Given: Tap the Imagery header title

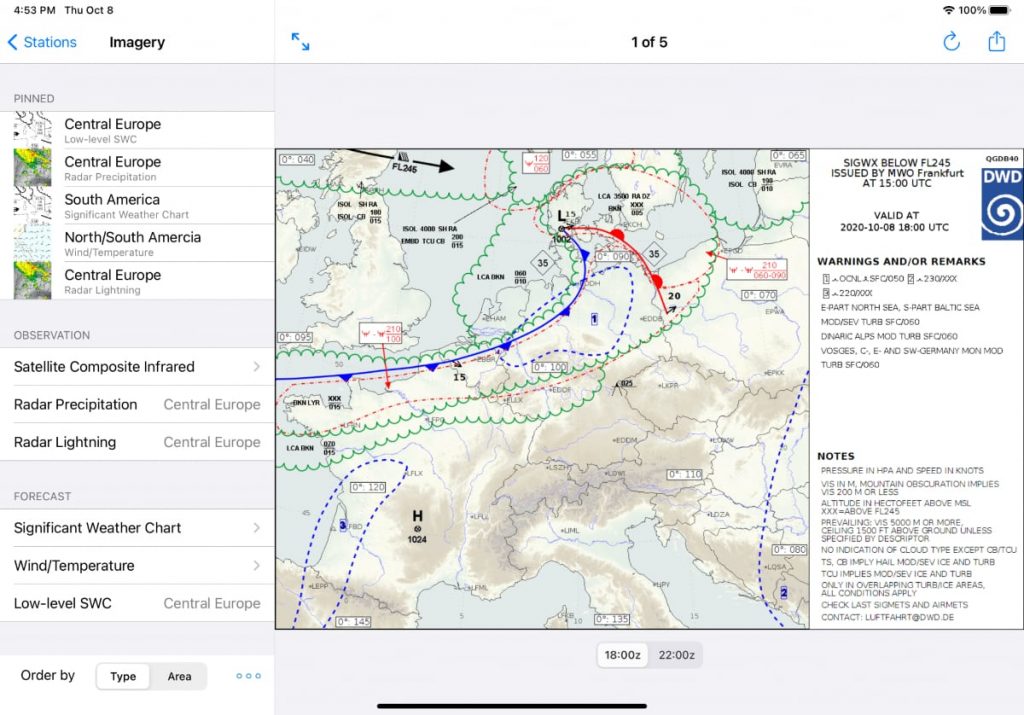Looking at the screenshot, I should coord(137,42).
